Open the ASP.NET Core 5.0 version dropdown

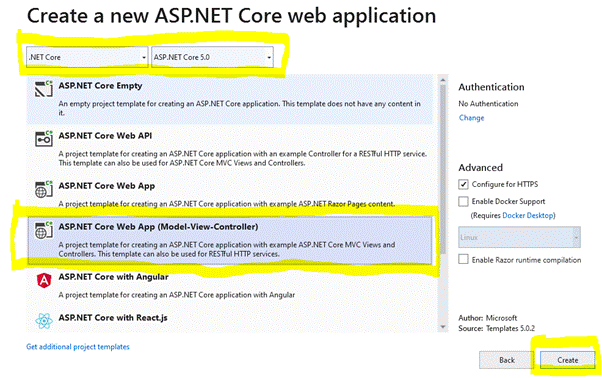212,57
